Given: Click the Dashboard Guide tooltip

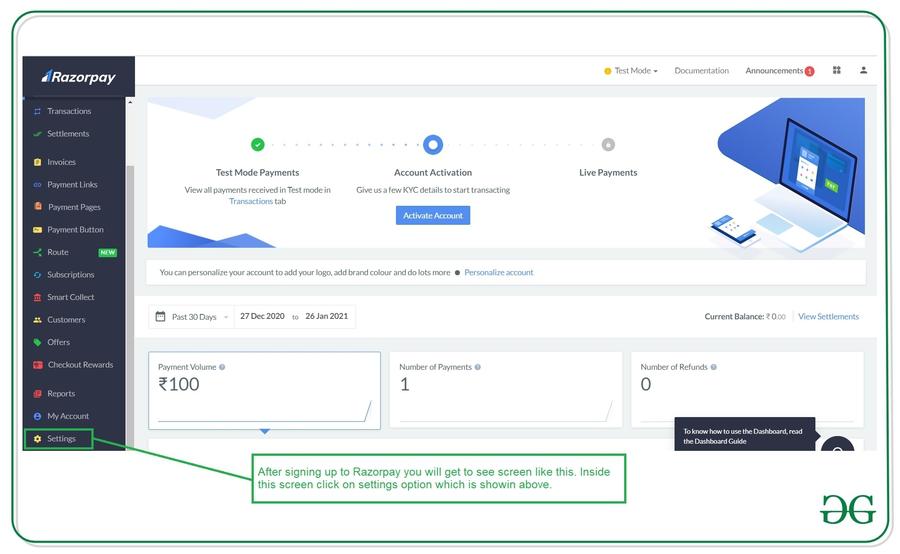Looking at the screenshot, I should pos(744,436).
